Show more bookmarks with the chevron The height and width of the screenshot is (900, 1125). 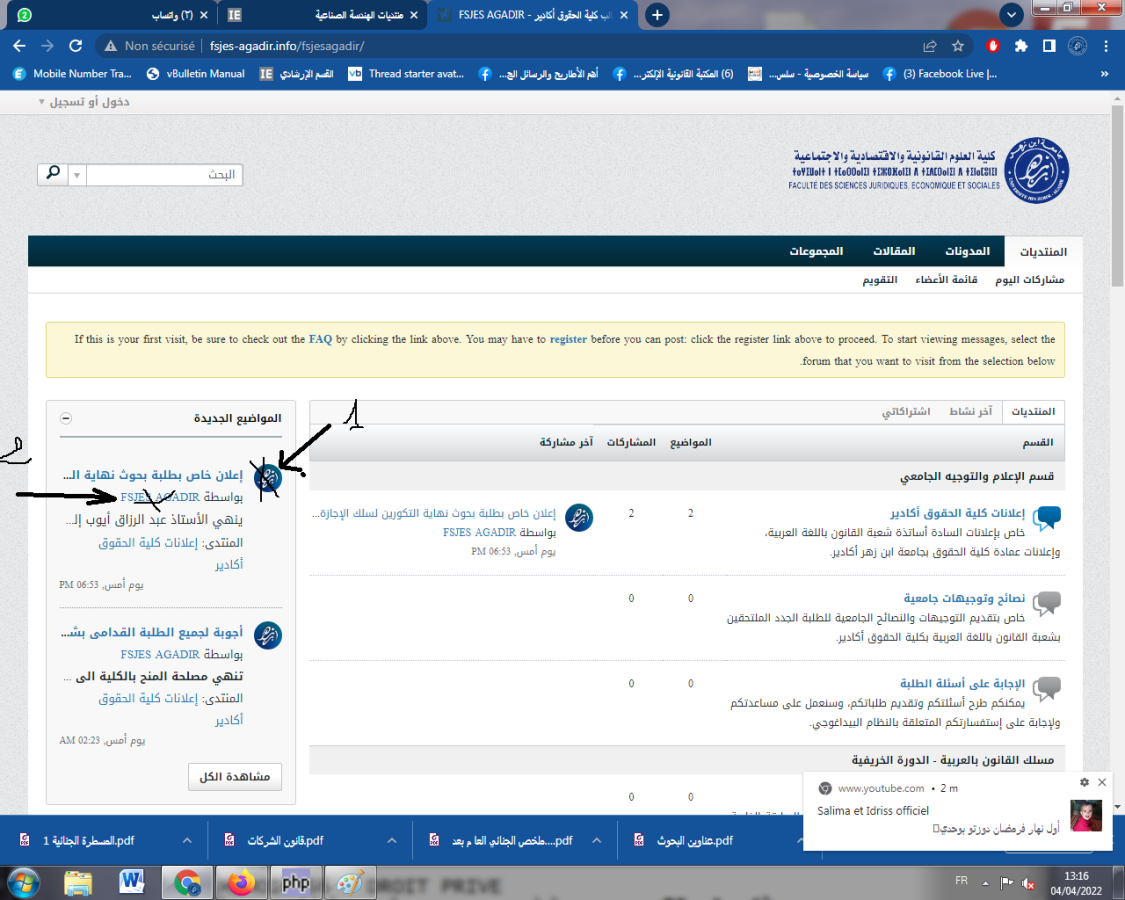coord(1105,74)
